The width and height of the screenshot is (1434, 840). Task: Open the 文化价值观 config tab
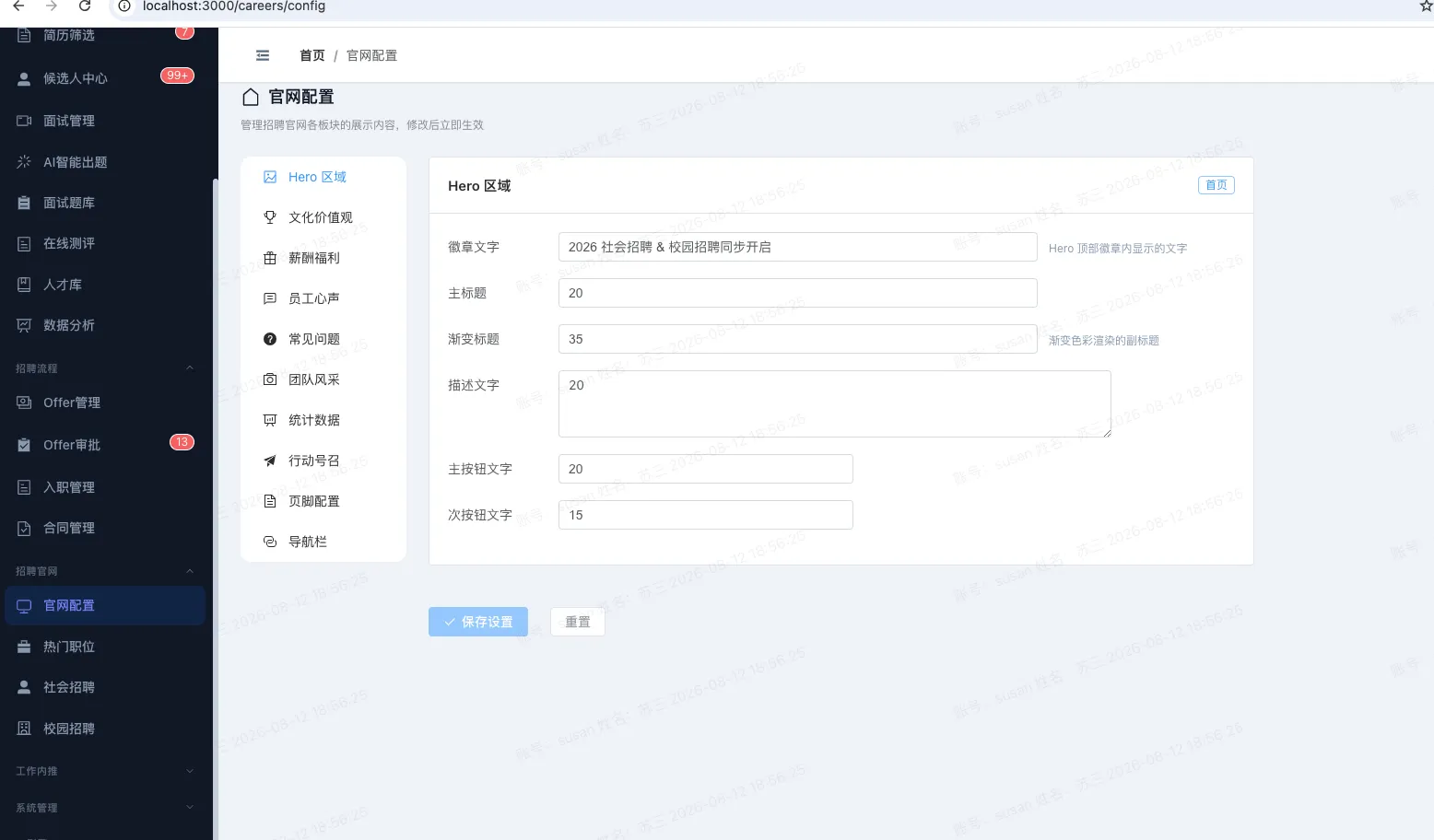[x=323, y=217]
